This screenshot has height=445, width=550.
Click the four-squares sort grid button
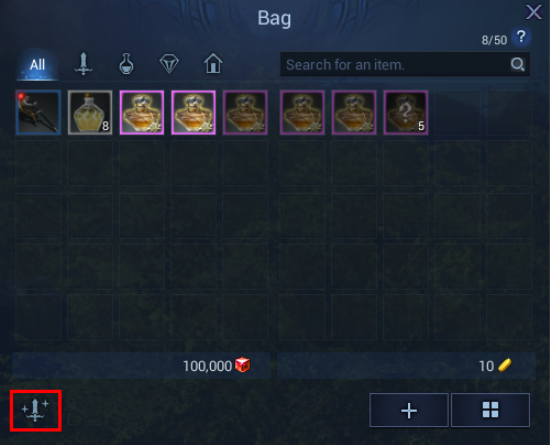[490, 410]
